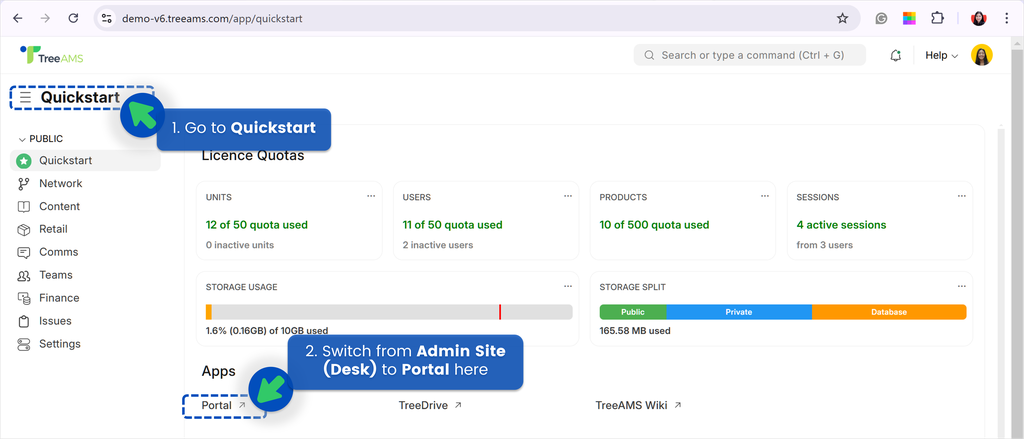Click the blue Private storage segment
Screen dimensions: 1024x439
coord(739,312)
